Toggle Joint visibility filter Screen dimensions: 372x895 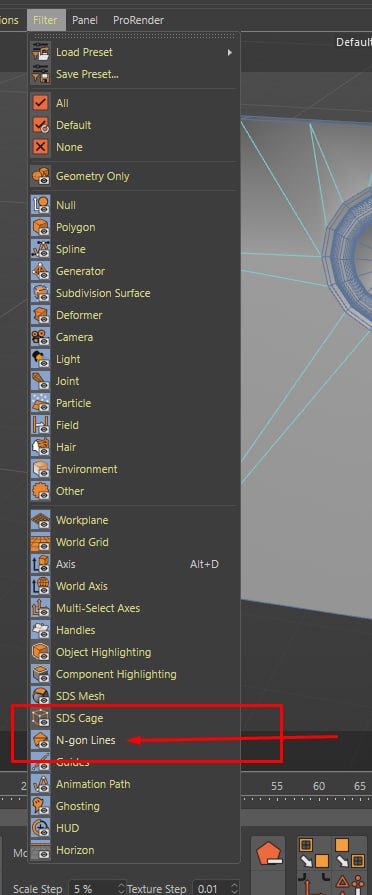(134, 381)
